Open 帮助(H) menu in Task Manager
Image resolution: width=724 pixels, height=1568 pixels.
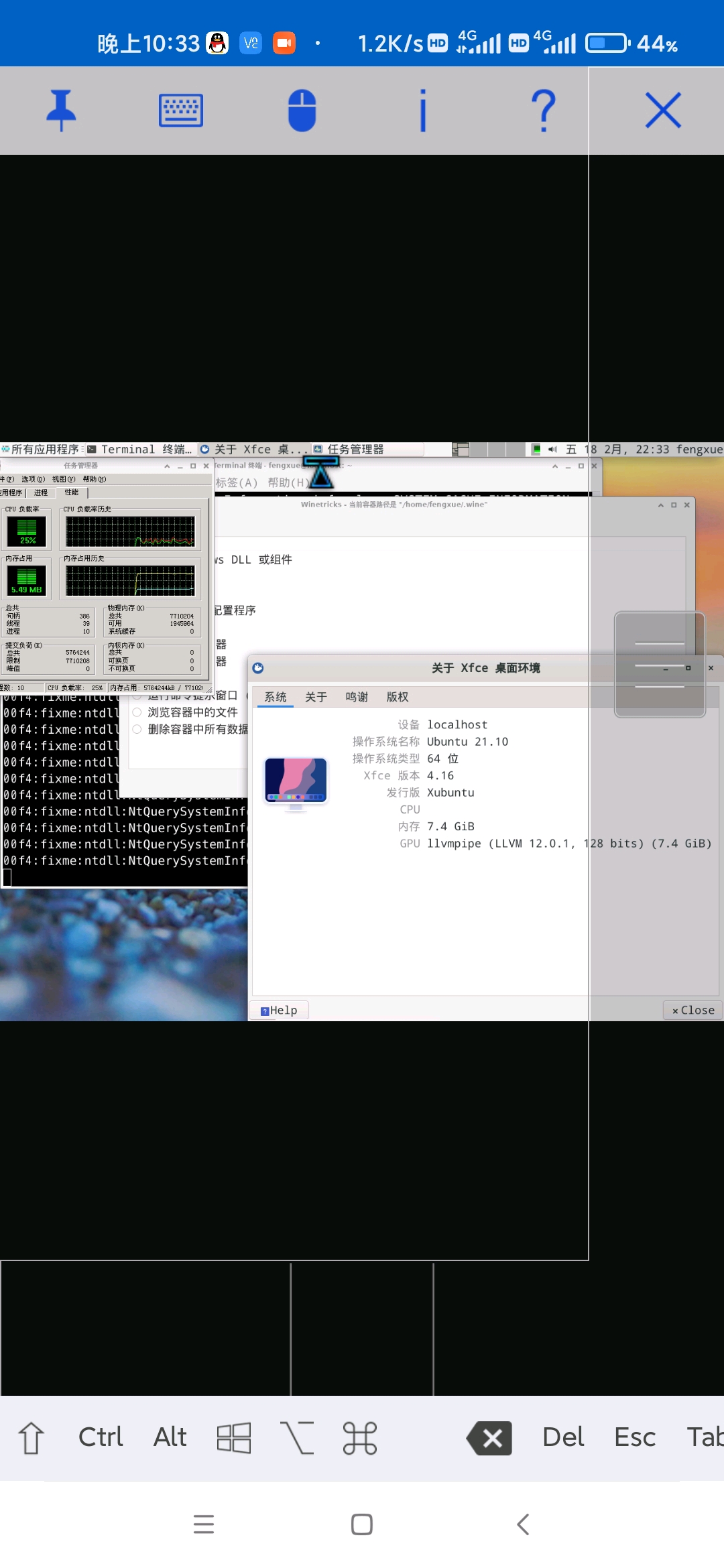95,479
